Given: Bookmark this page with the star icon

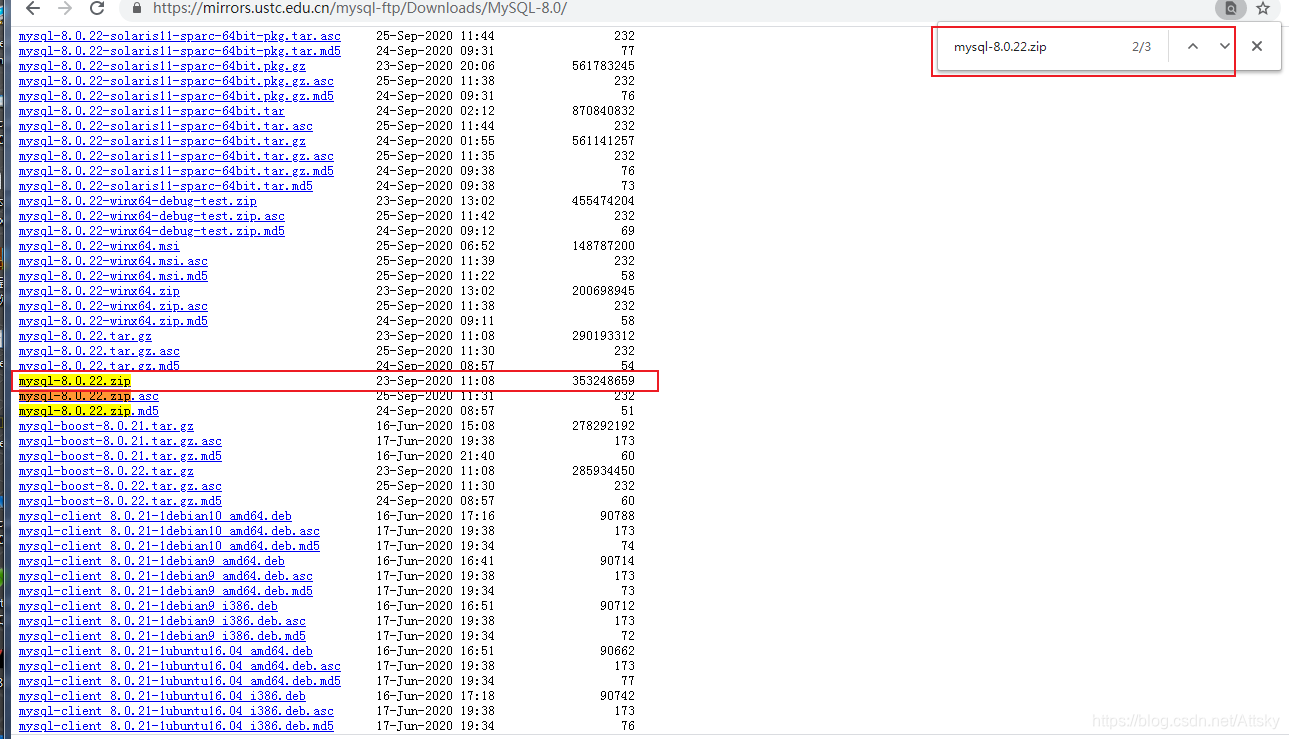Looking at the screenshot, I should pyautogui.click(x=1263, y=8).
